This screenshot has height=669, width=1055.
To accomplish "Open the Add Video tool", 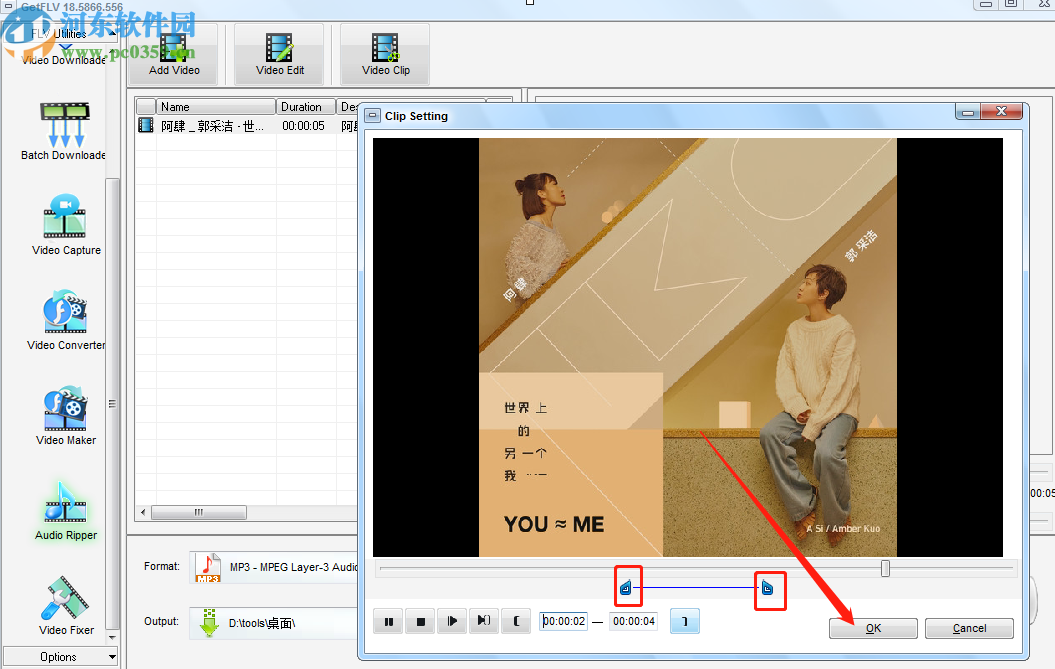I will coord(174,55).
